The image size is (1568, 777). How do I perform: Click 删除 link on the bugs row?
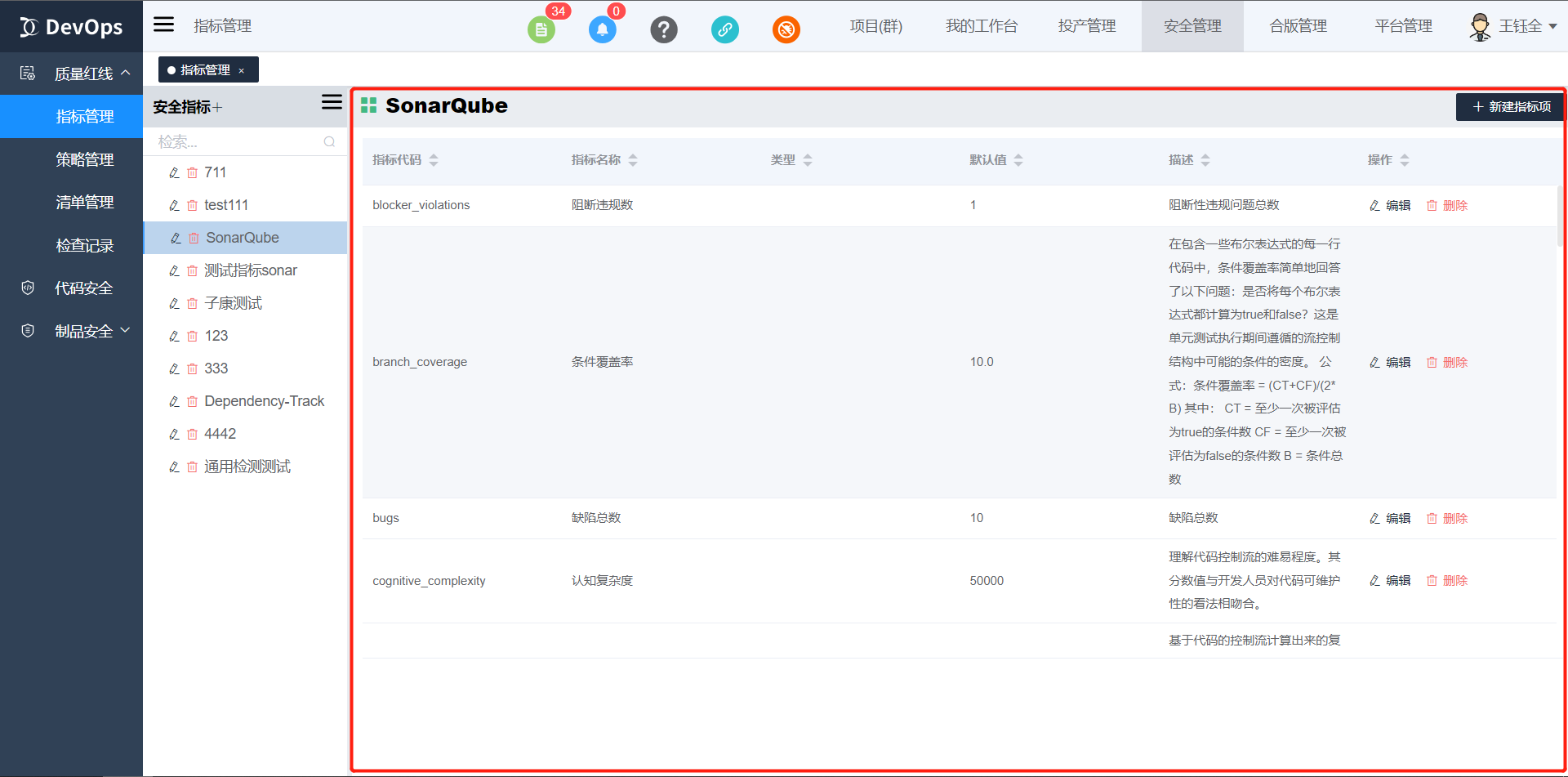point(1454,517)
